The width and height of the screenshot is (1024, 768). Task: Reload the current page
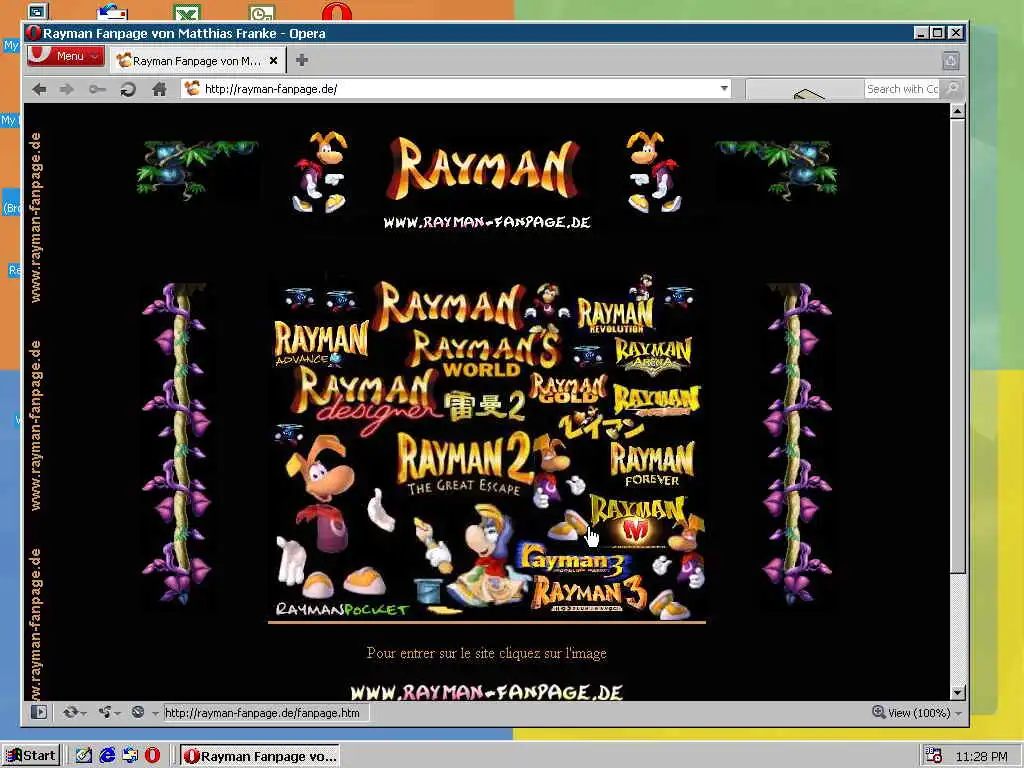[x=128, y=89]
